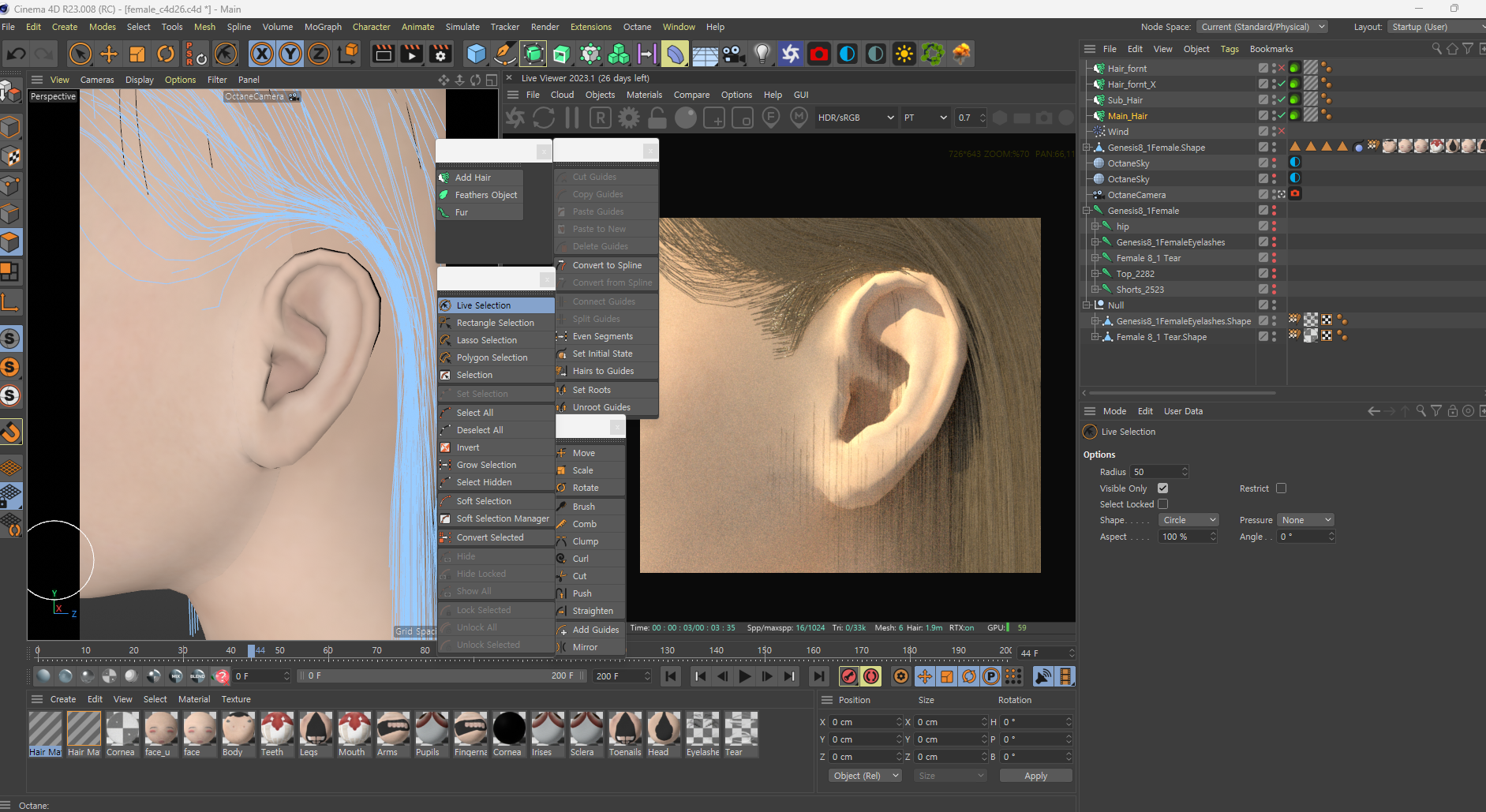
Task: Select the hair Clump tool
Action: (x=590, y=541)
